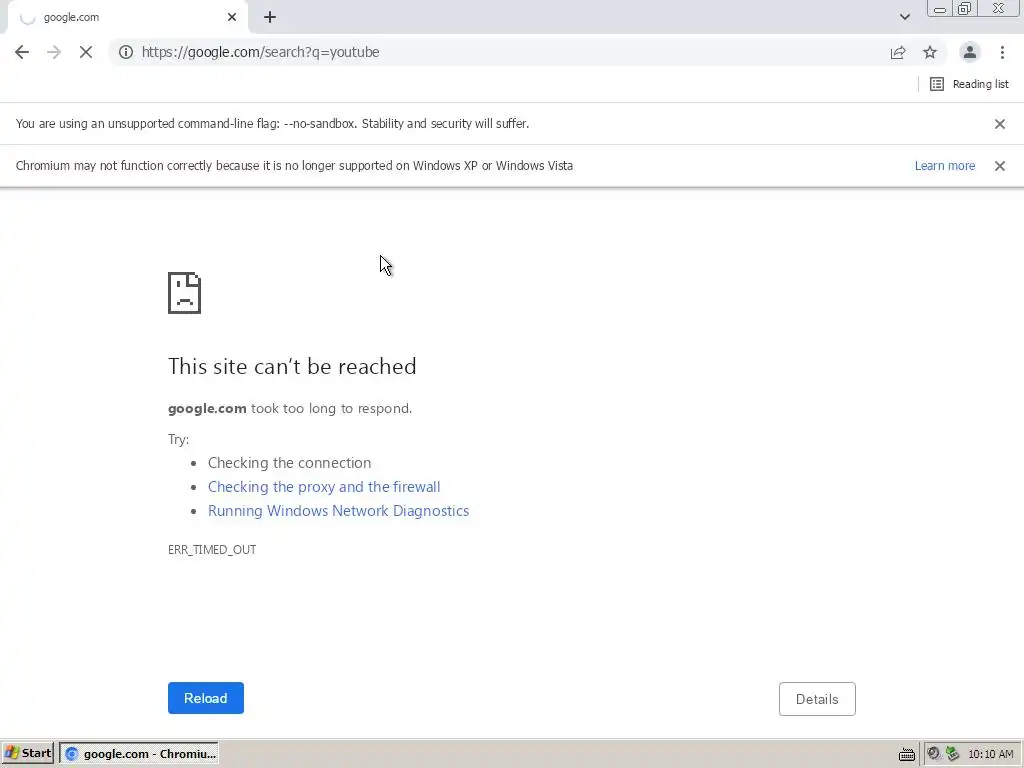Open the profile avatar menu
Image resolution: width=1024 pixels, height=768 pixels.
970,52
